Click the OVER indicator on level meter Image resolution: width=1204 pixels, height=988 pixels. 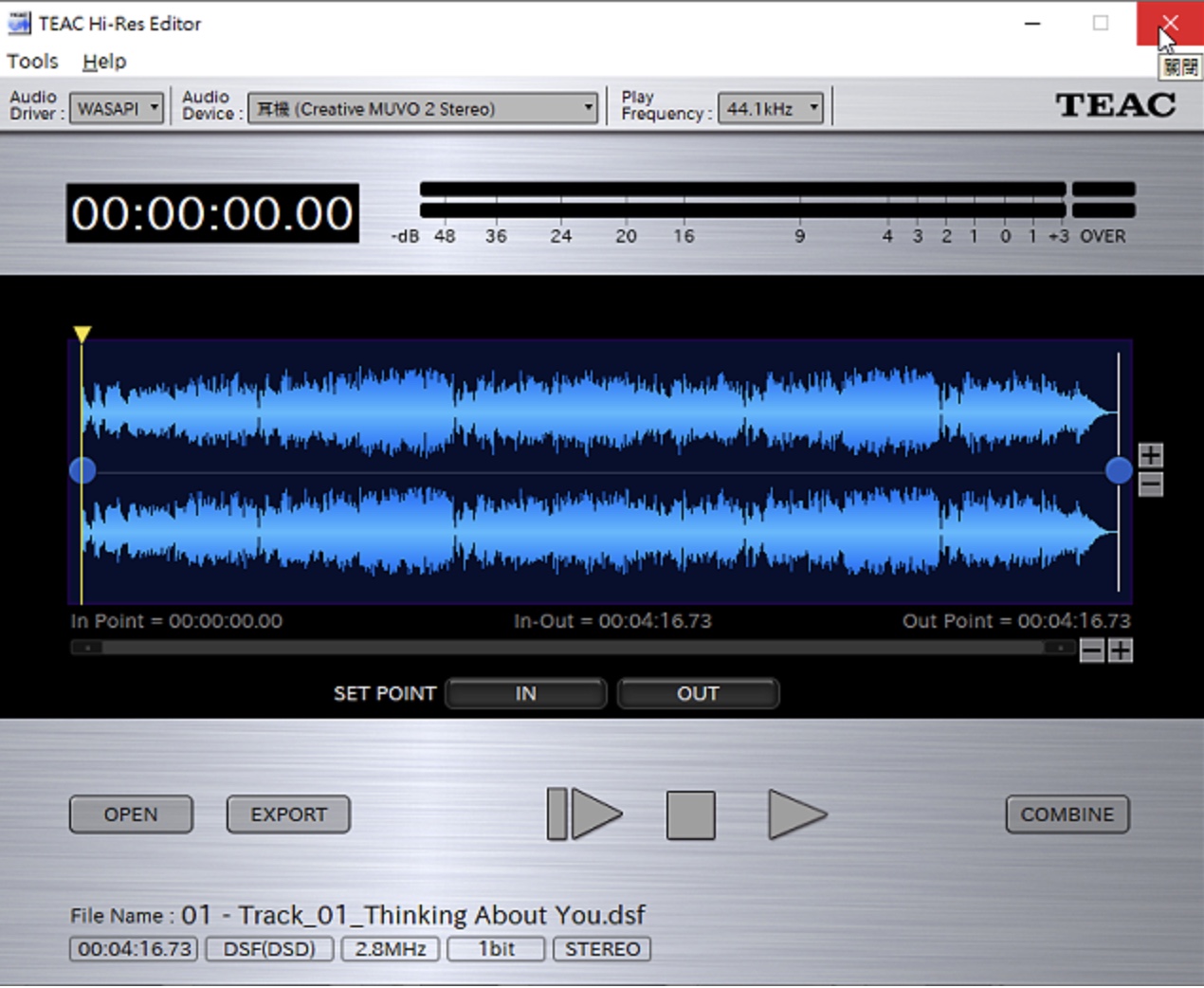[x=1104, y=236]
